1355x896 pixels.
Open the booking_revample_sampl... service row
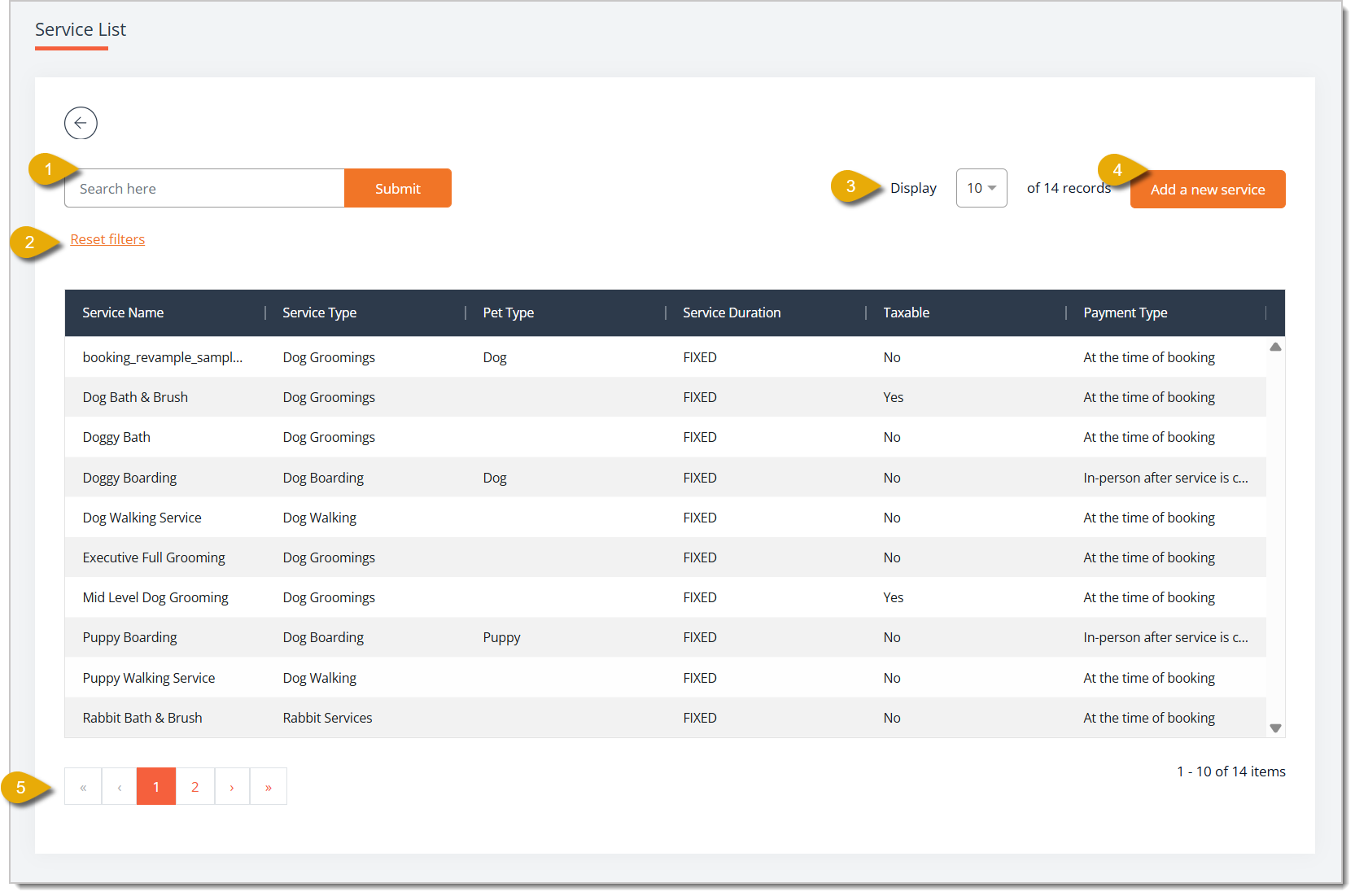tap(666, 357)
